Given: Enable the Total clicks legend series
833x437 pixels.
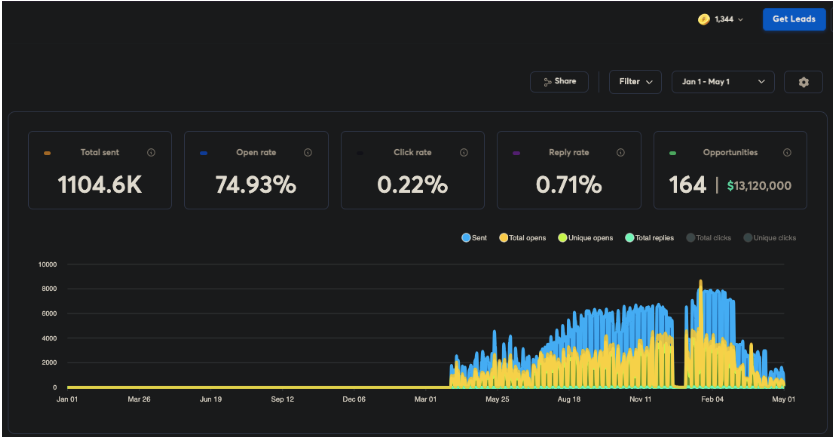Looking at the screenshot, I should click(708, 238).
